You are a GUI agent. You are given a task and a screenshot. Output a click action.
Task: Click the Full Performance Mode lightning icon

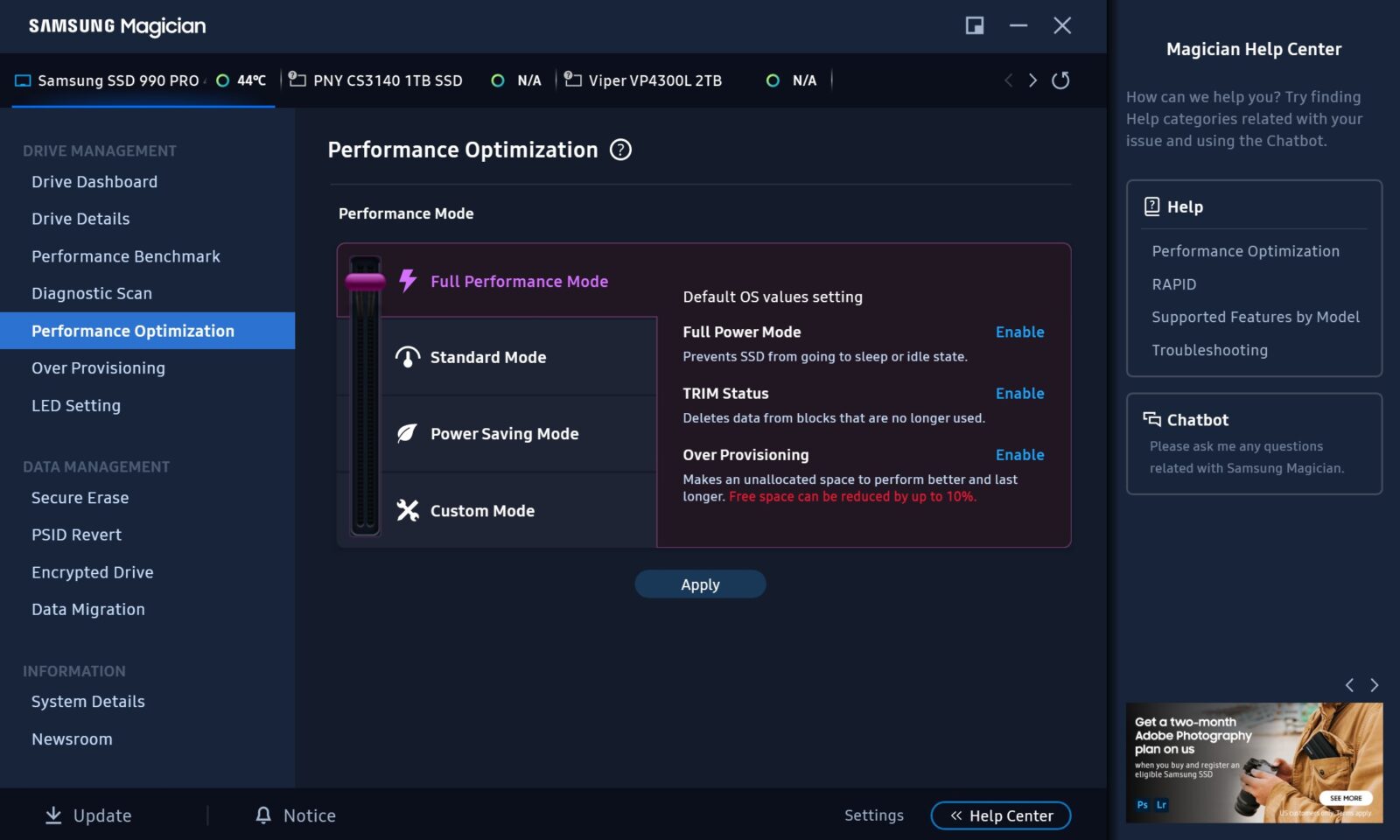click(408, 281)
